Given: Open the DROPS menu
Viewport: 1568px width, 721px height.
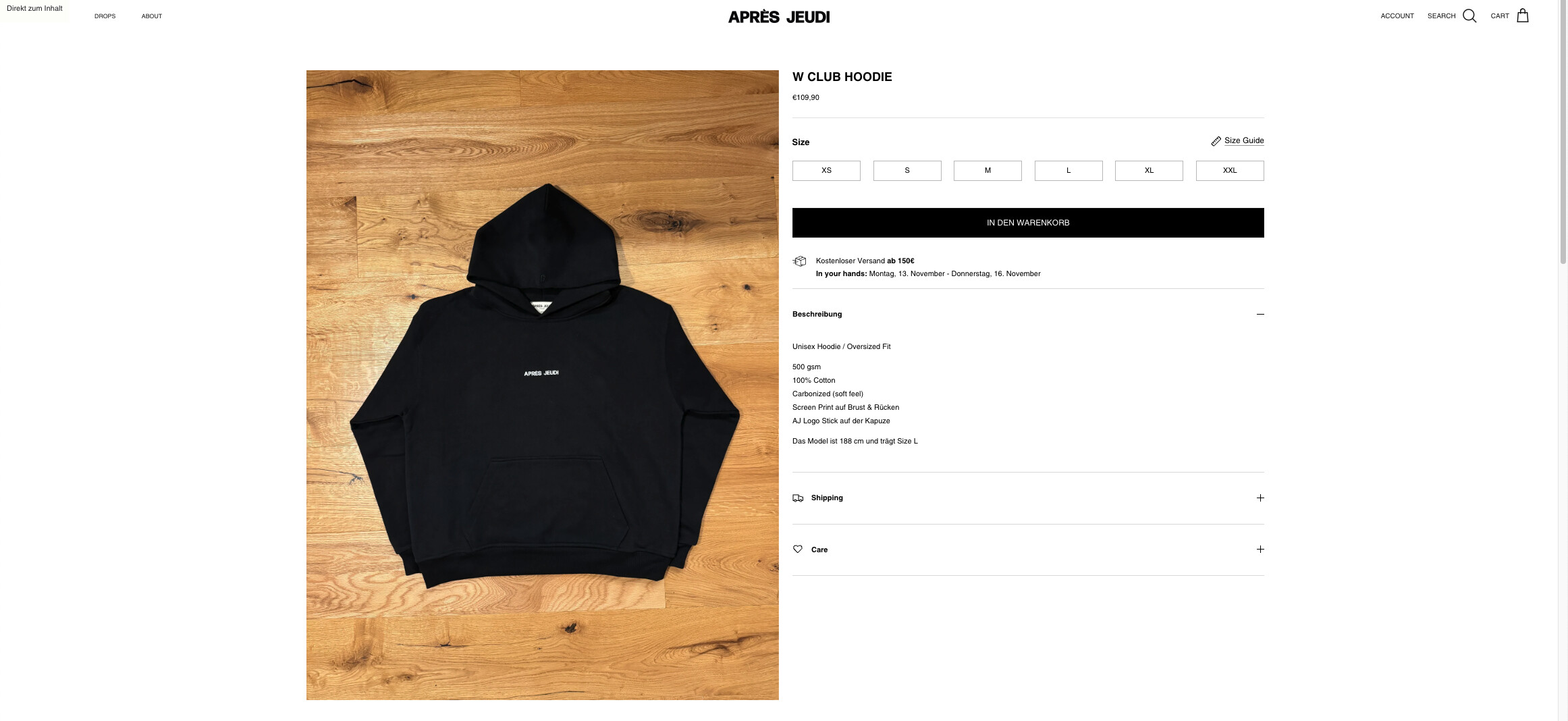Looking at the screenshot, I should point(105,16).
